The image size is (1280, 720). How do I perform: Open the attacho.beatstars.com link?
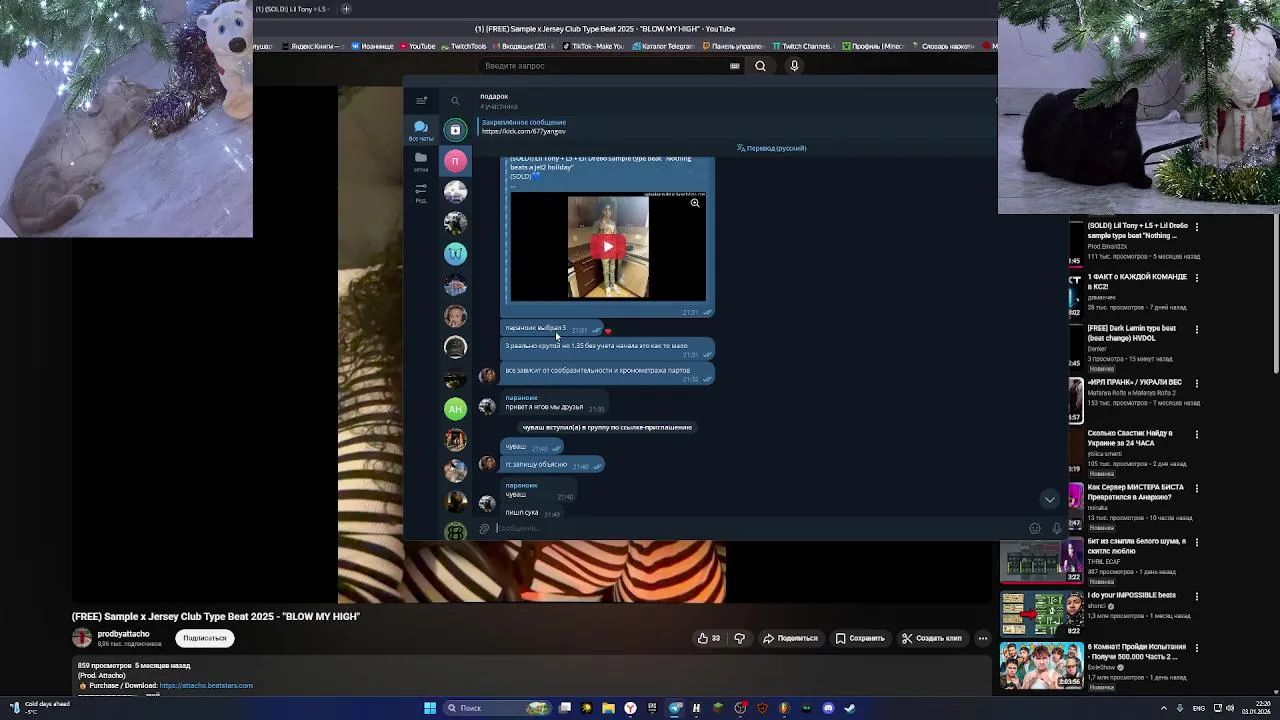pyautogui.click(x=206, y=686)
